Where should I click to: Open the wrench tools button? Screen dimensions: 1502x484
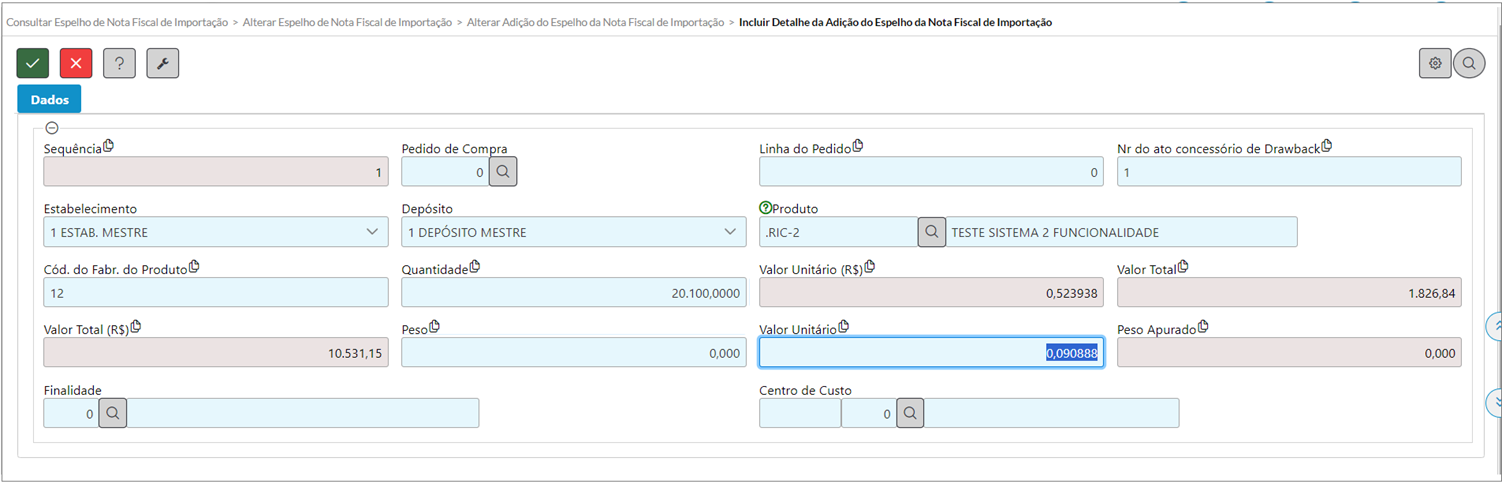click(162, 63)
